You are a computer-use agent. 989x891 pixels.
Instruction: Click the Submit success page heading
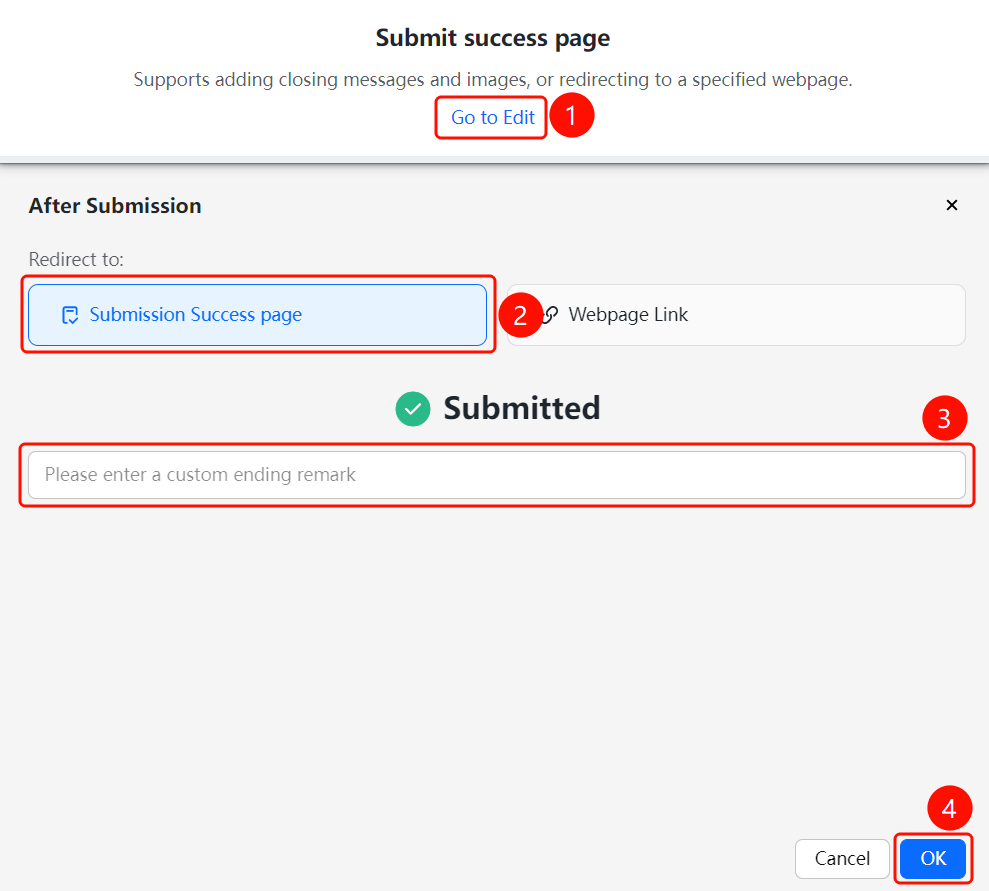(x=493, y=38)
